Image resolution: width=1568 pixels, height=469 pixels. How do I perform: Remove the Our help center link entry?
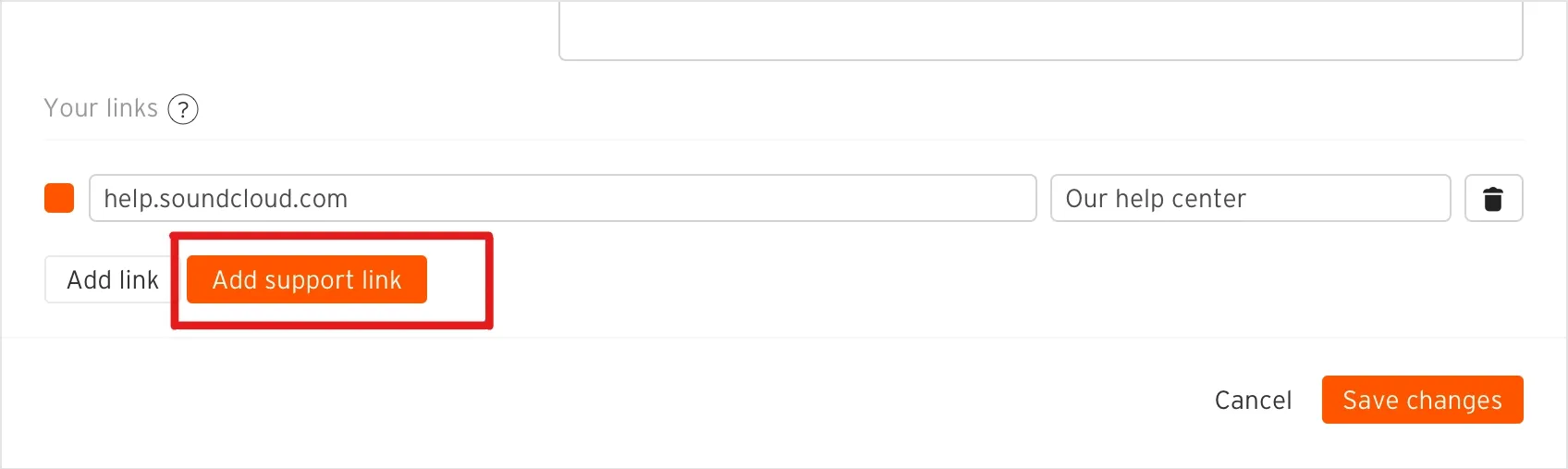coord(1493,198)
